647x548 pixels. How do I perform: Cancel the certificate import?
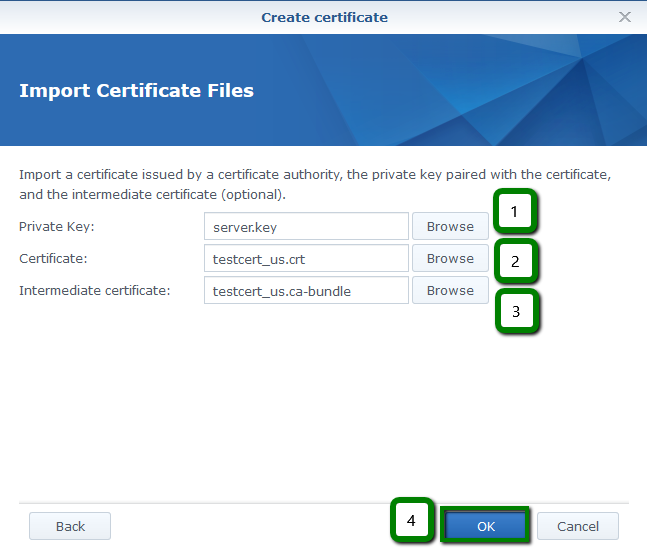[578, 526]
